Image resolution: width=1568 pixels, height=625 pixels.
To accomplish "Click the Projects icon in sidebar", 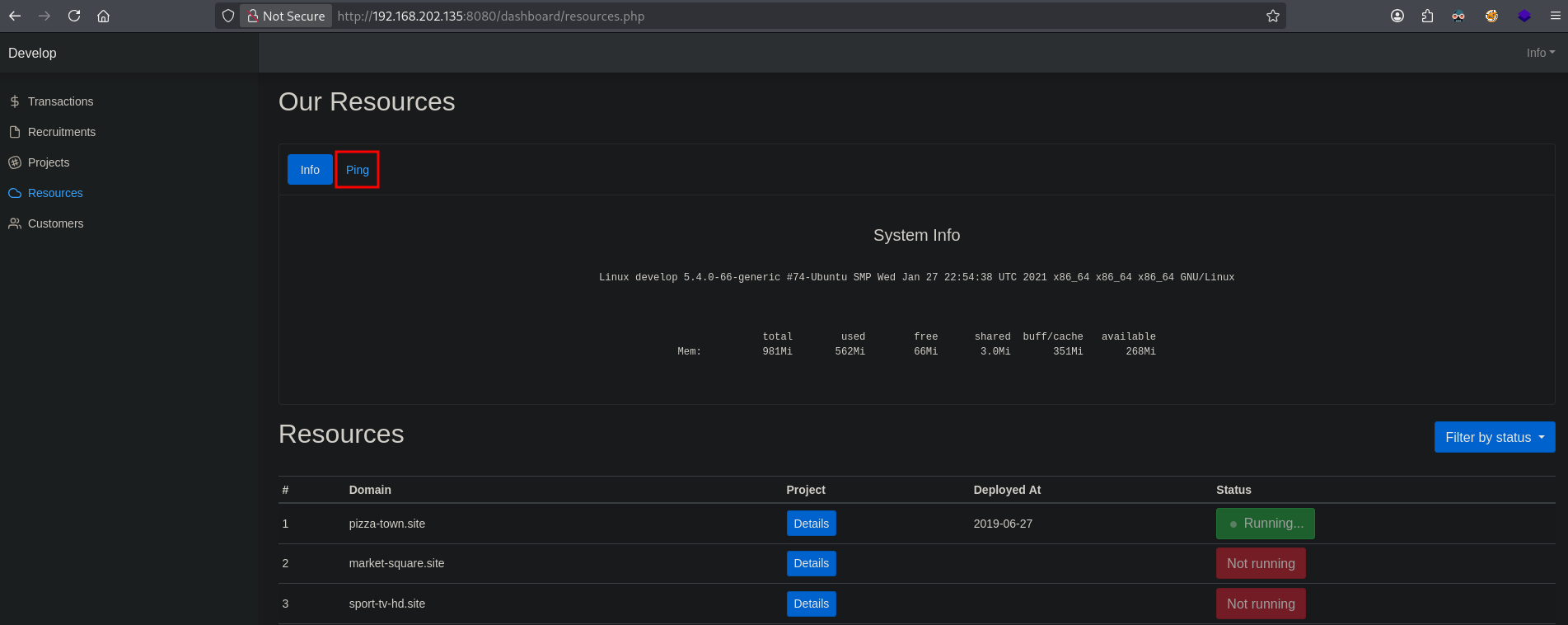I will [15, 162].
